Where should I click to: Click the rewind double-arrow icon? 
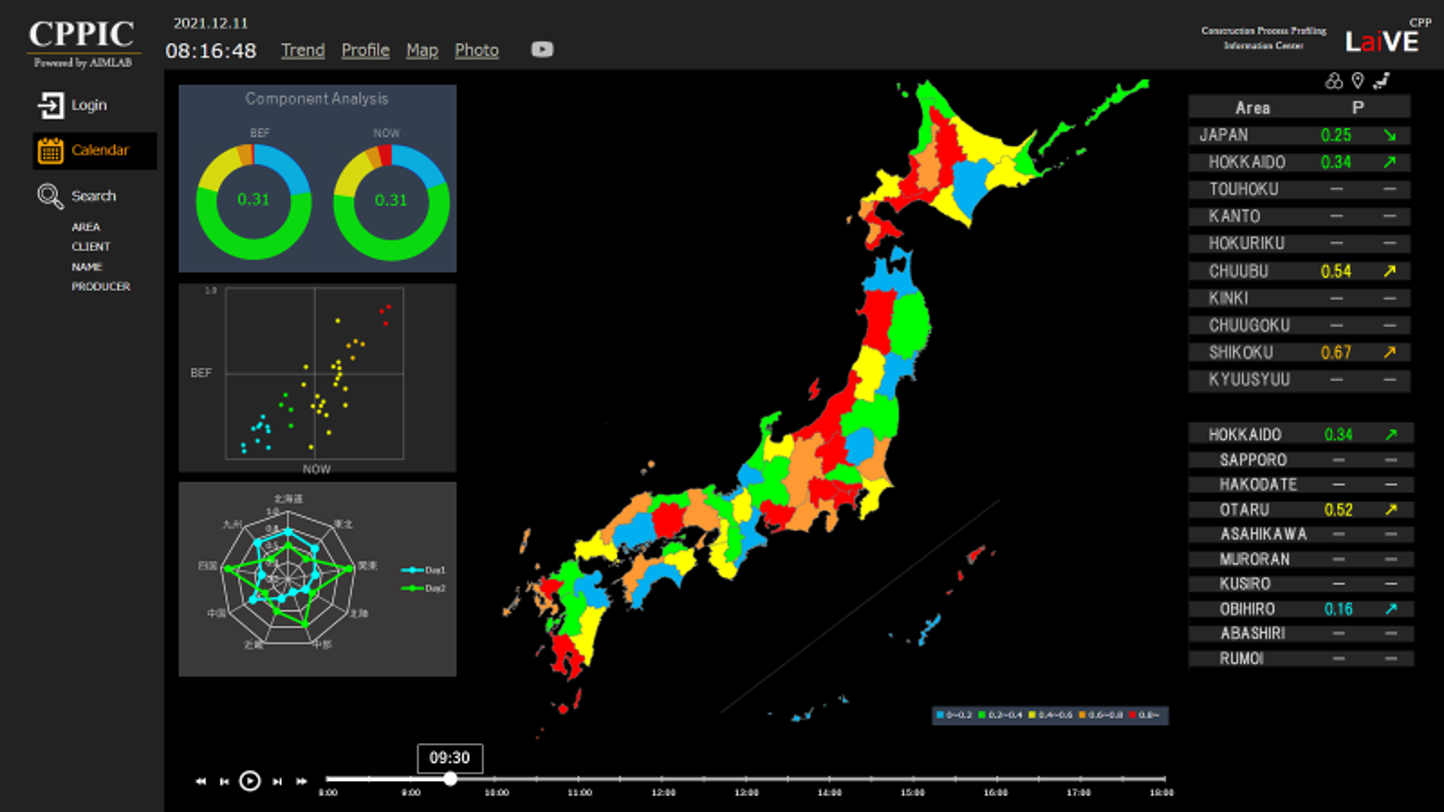click(200, 781)
